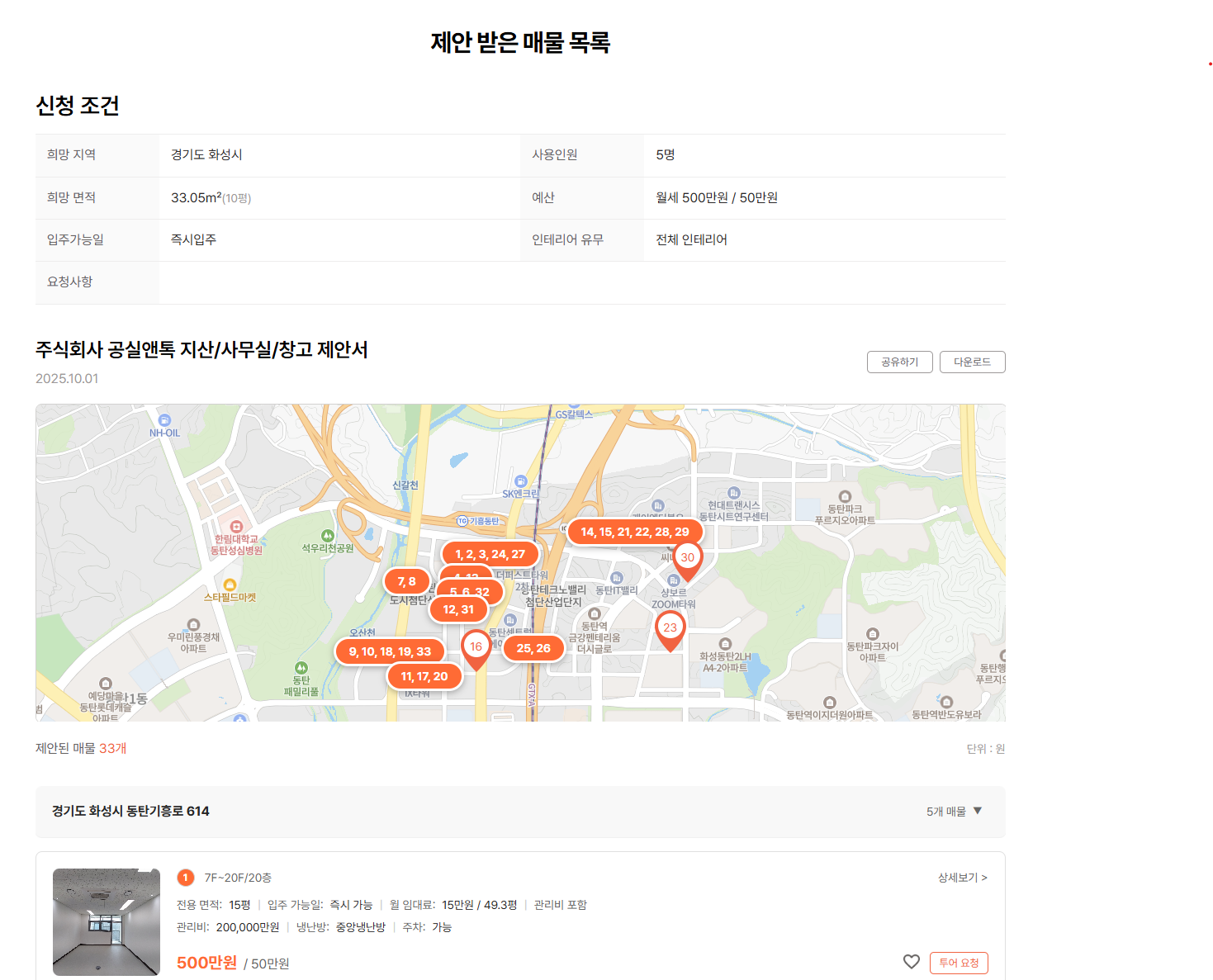Select cluster marker 1, 2, 3, 24, 27
Image resolution: width=1213 pixels, height=980 pixels.
490,555
